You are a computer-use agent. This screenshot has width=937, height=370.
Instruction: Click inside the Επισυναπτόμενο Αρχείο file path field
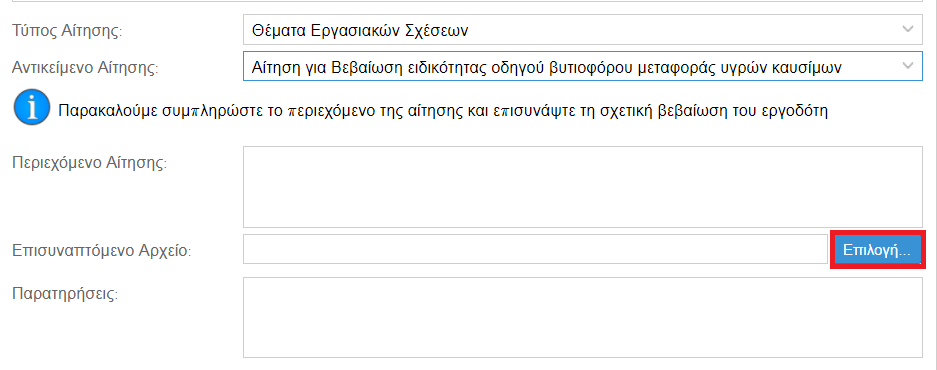(x=535, y=249)
